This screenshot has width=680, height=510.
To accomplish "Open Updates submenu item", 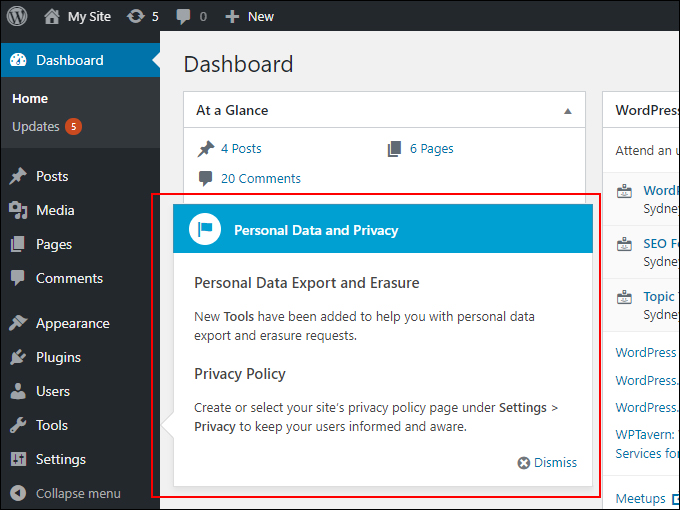I will [x=36, y=126].
